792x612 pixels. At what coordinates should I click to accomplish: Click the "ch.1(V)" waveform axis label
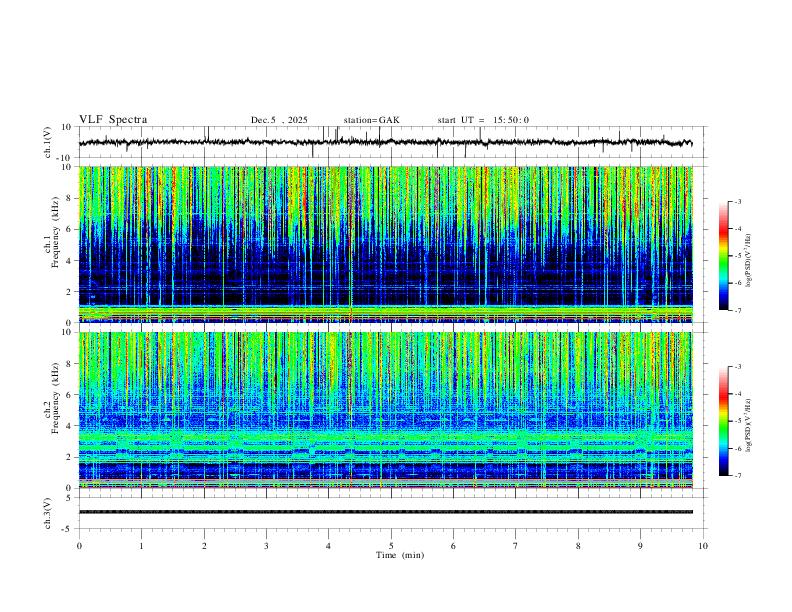[x=48, y=142]
